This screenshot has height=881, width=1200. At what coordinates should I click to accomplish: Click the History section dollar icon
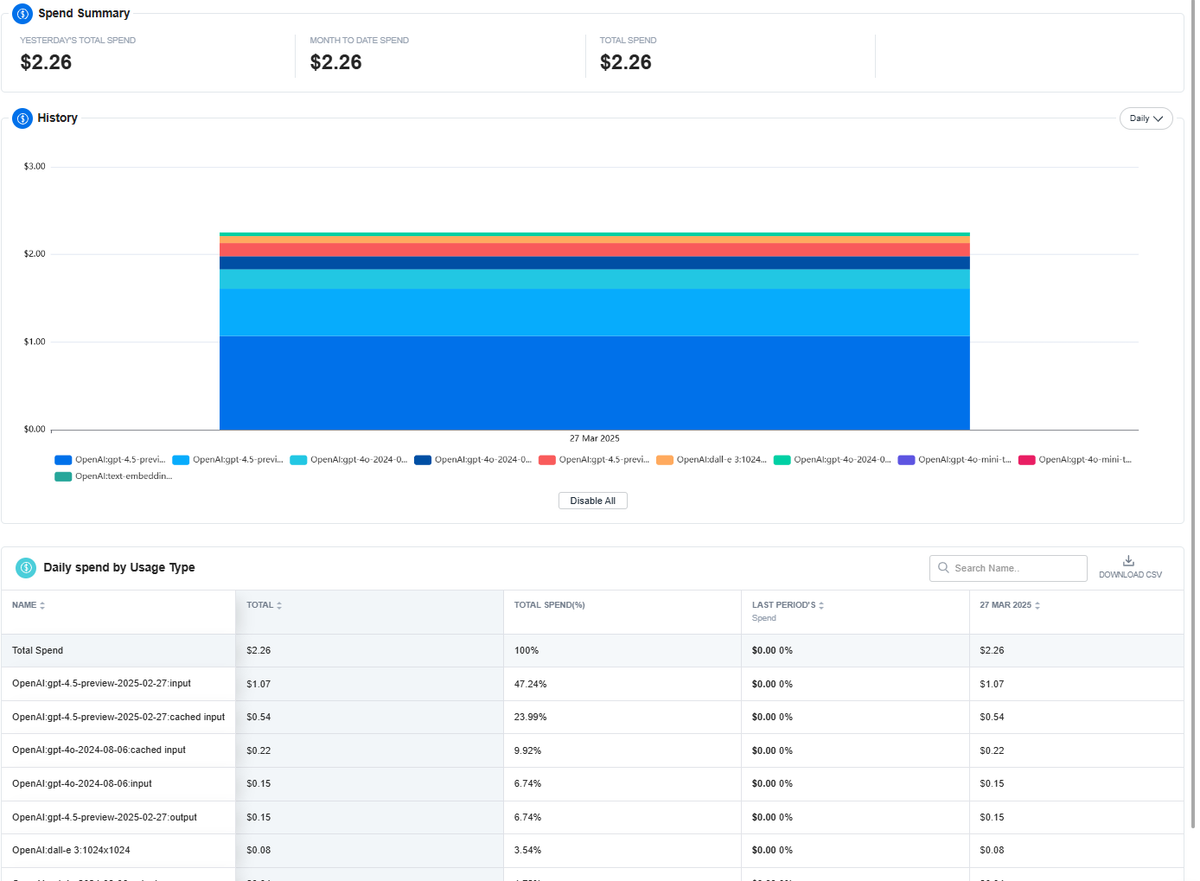(x=22, y=118)
